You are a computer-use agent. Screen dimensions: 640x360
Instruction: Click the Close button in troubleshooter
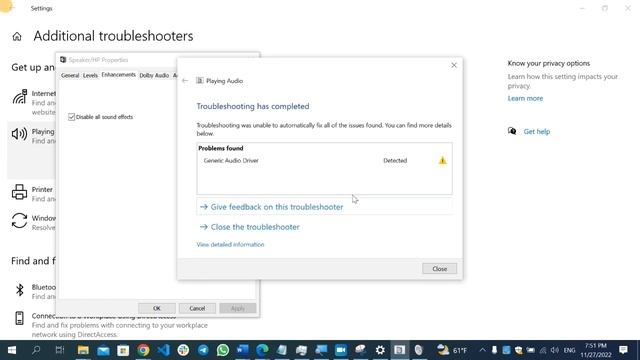440,269
